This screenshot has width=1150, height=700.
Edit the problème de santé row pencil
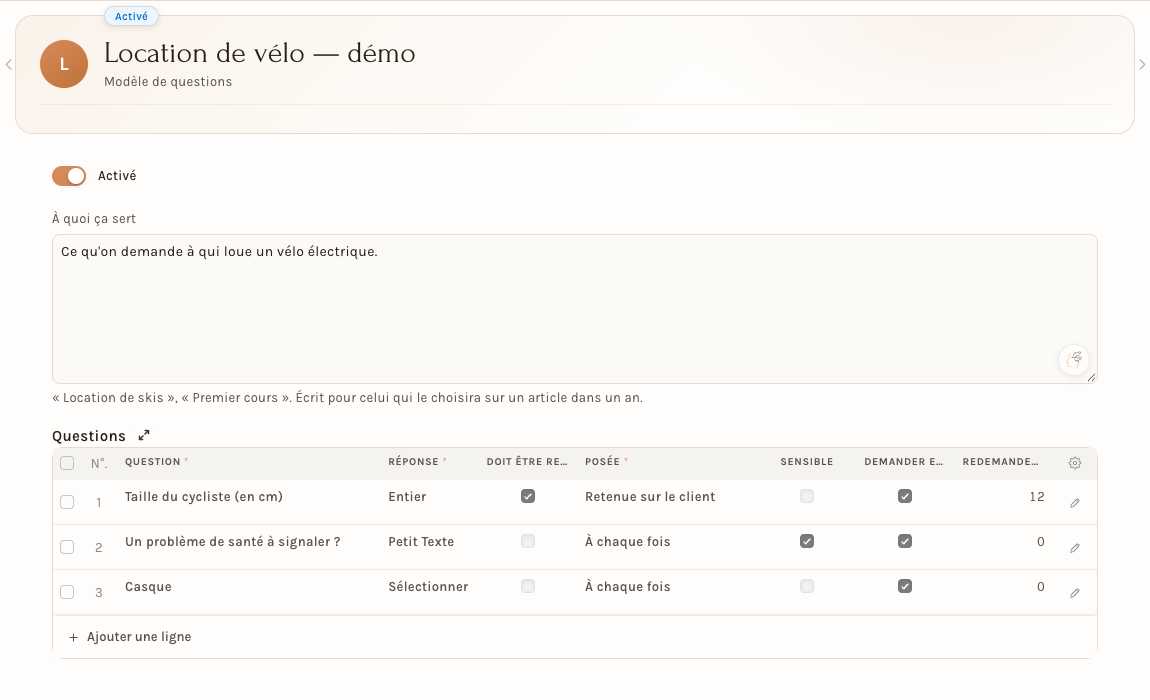point(1074,548)
